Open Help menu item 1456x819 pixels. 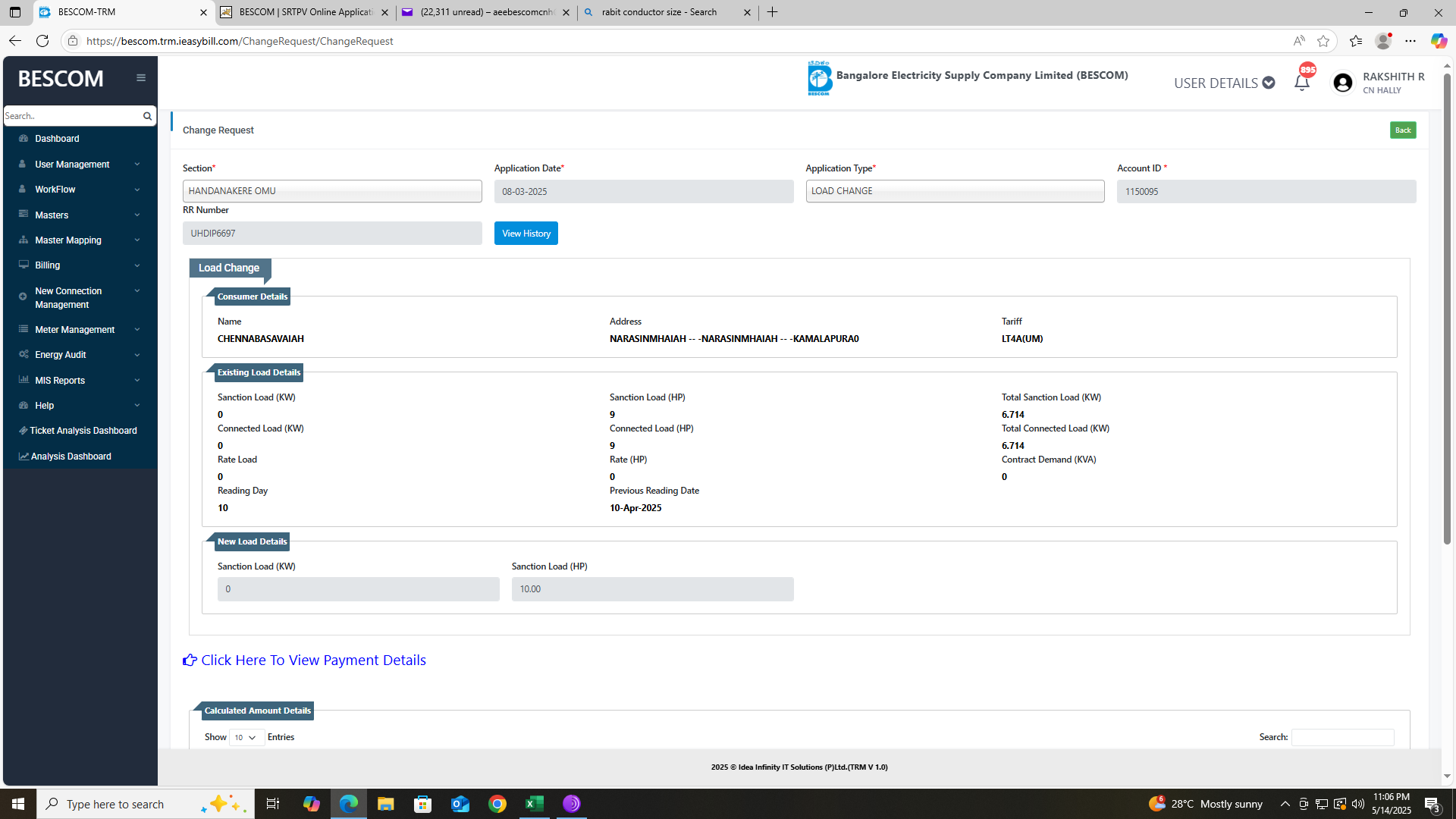(x=80, y=406)
